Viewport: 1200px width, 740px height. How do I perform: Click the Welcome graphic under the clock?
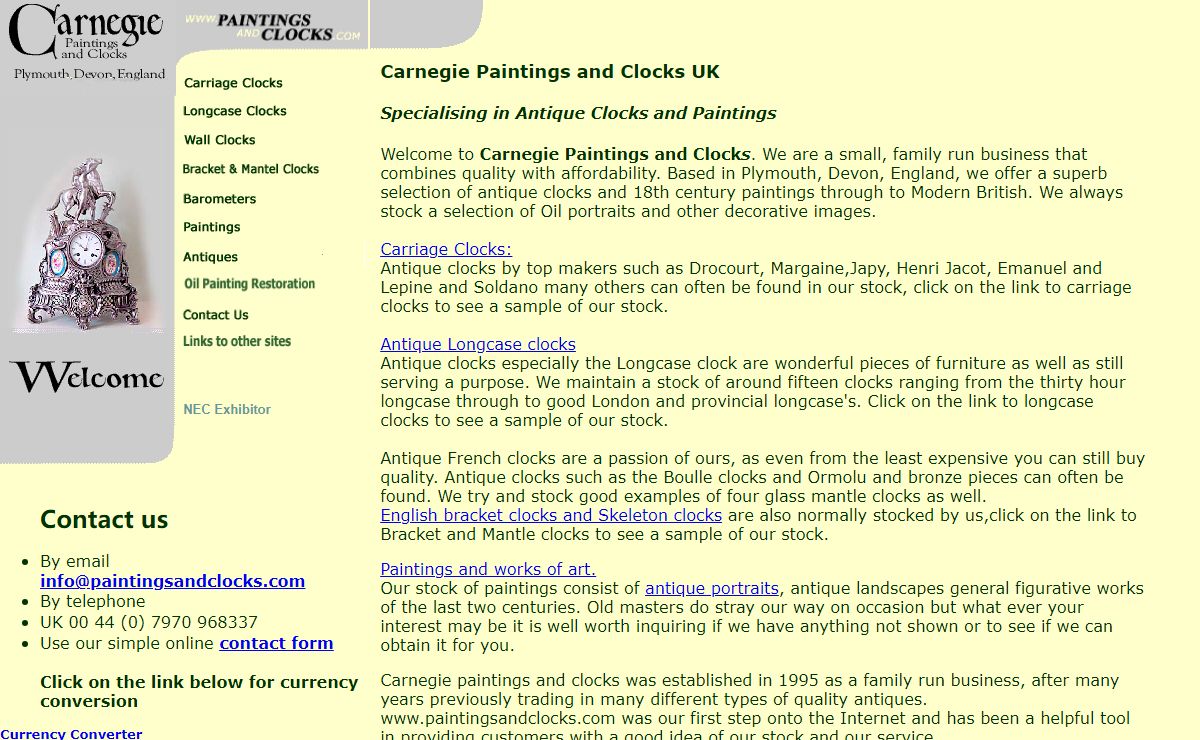tap(87, 378)
